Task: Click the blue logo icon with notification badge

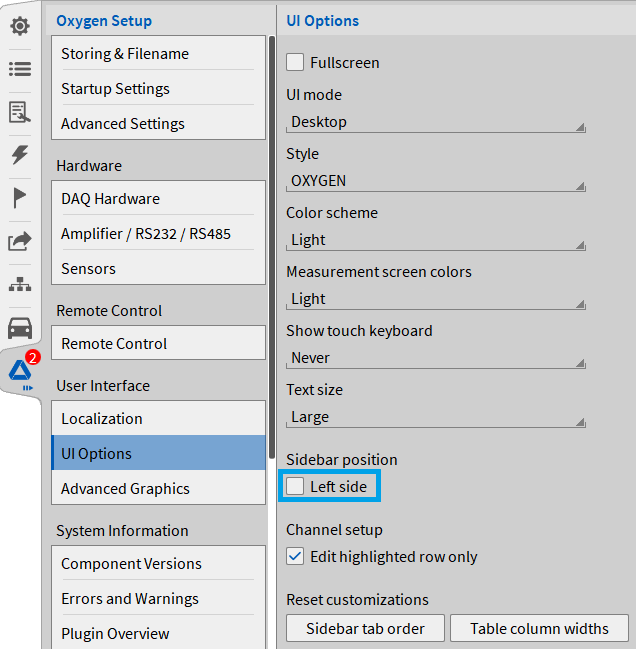Action: (x=20, y=372)
